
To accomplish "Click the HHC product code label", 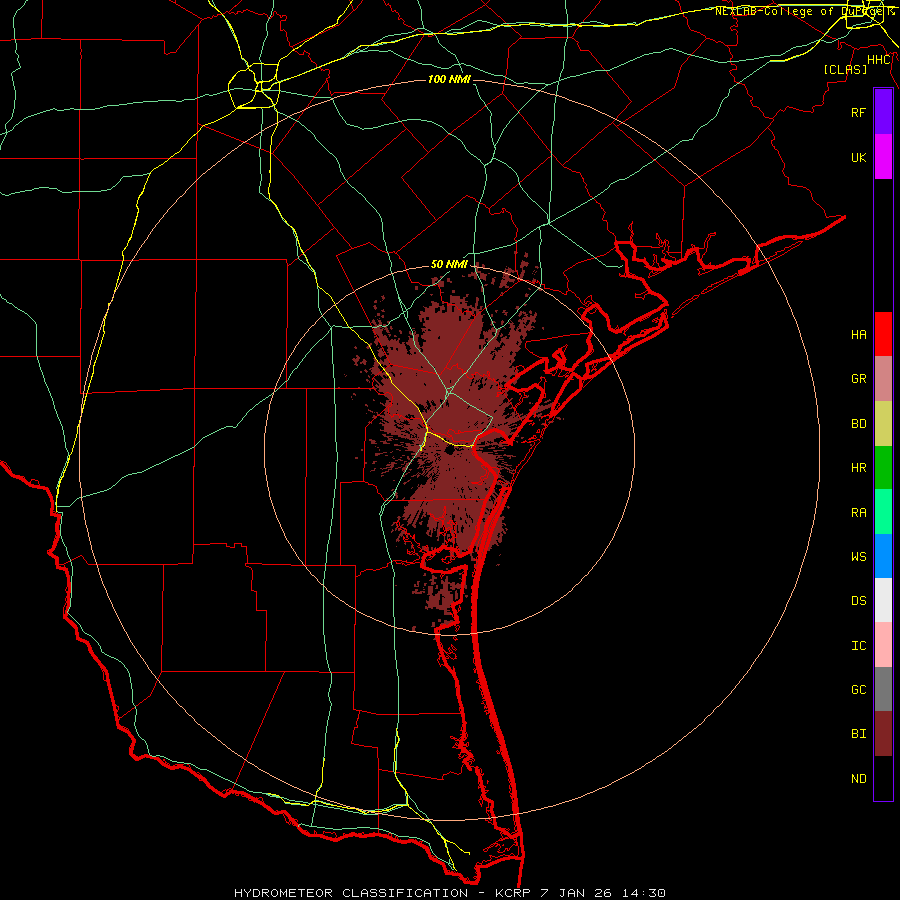I will pos(879,60).
